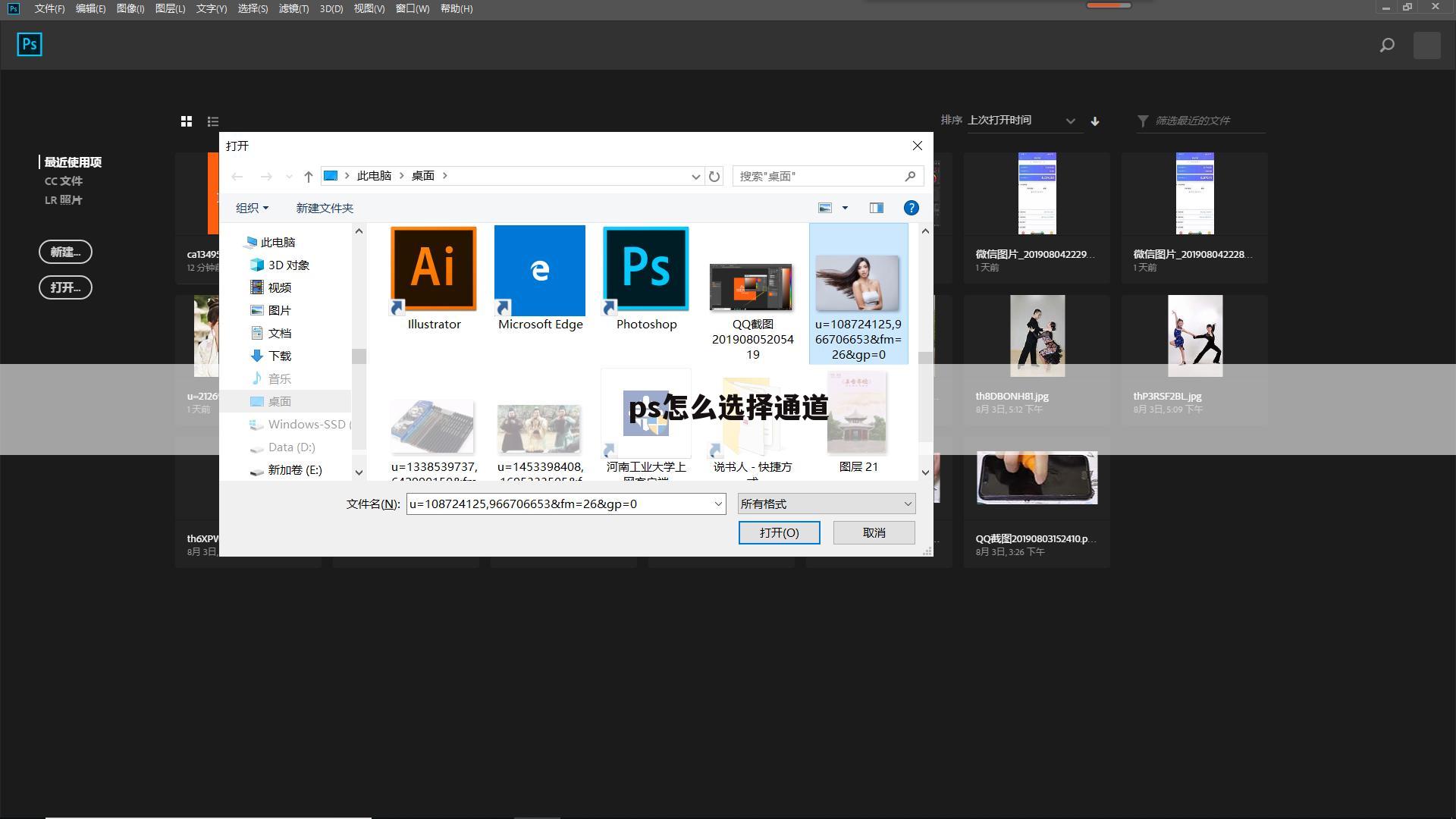1456x819 pixels.
Task: Open the 选择(S) menu
Action: point(253,8)
